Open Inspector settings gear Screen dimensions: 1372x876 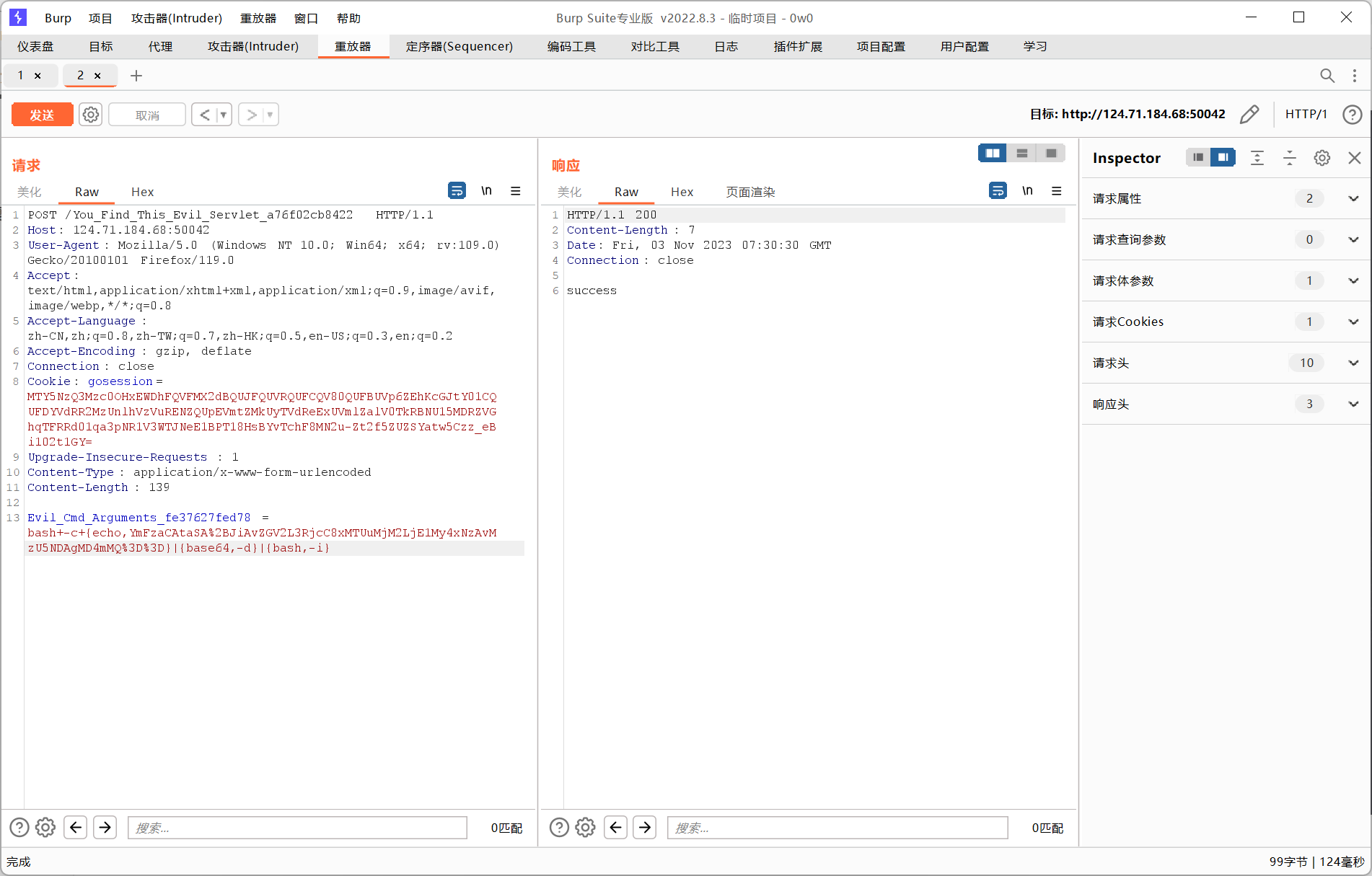pos(1322,158)
